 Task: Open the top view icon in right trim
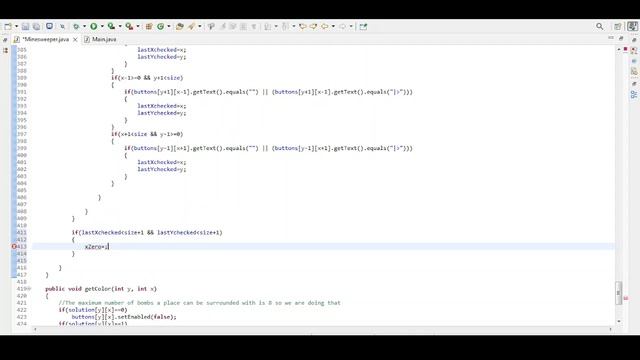coord(634,51)
